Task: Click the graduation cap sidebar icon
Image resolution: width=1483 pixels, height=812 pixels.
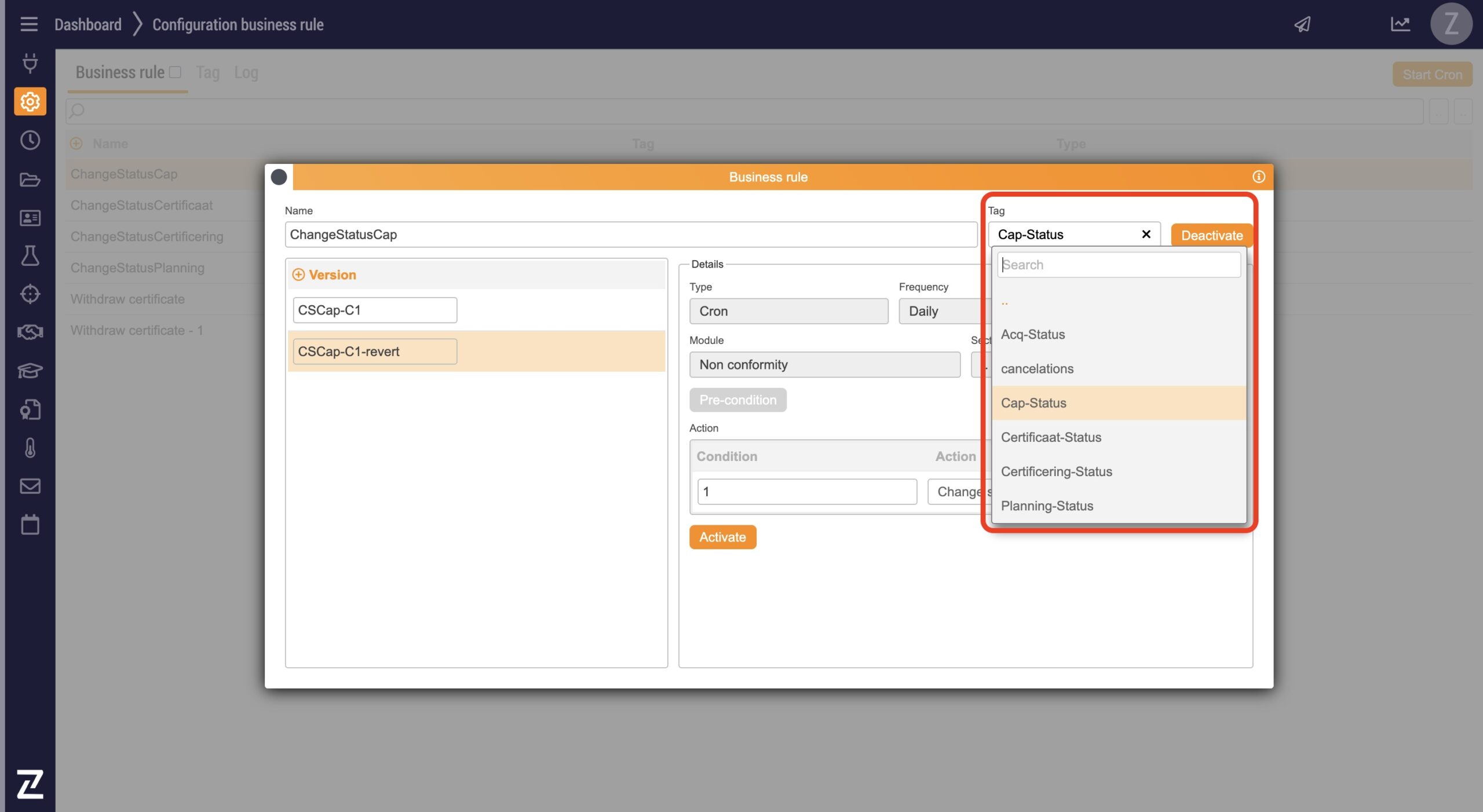Action: click(x=30, y=370)
